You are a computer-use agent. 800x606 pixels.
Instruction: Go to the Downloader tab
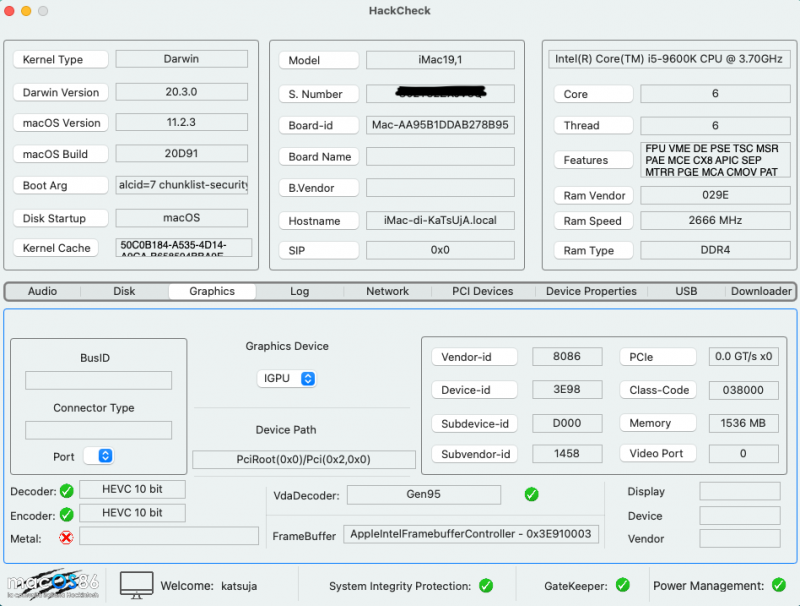click(x=761, y=291)
